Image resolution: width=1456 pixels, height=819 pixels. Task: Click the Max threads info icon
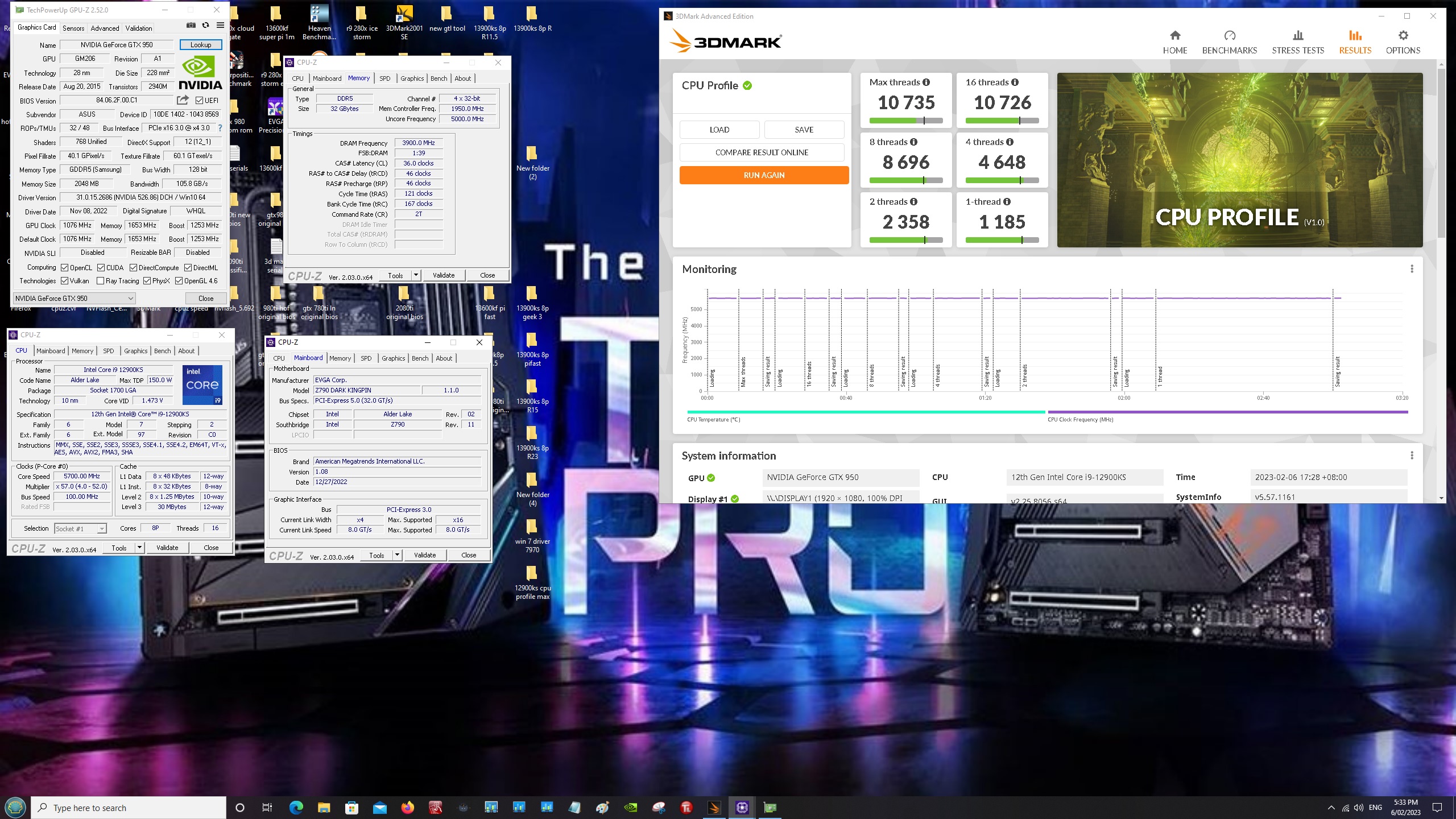[x=926, y=82]
